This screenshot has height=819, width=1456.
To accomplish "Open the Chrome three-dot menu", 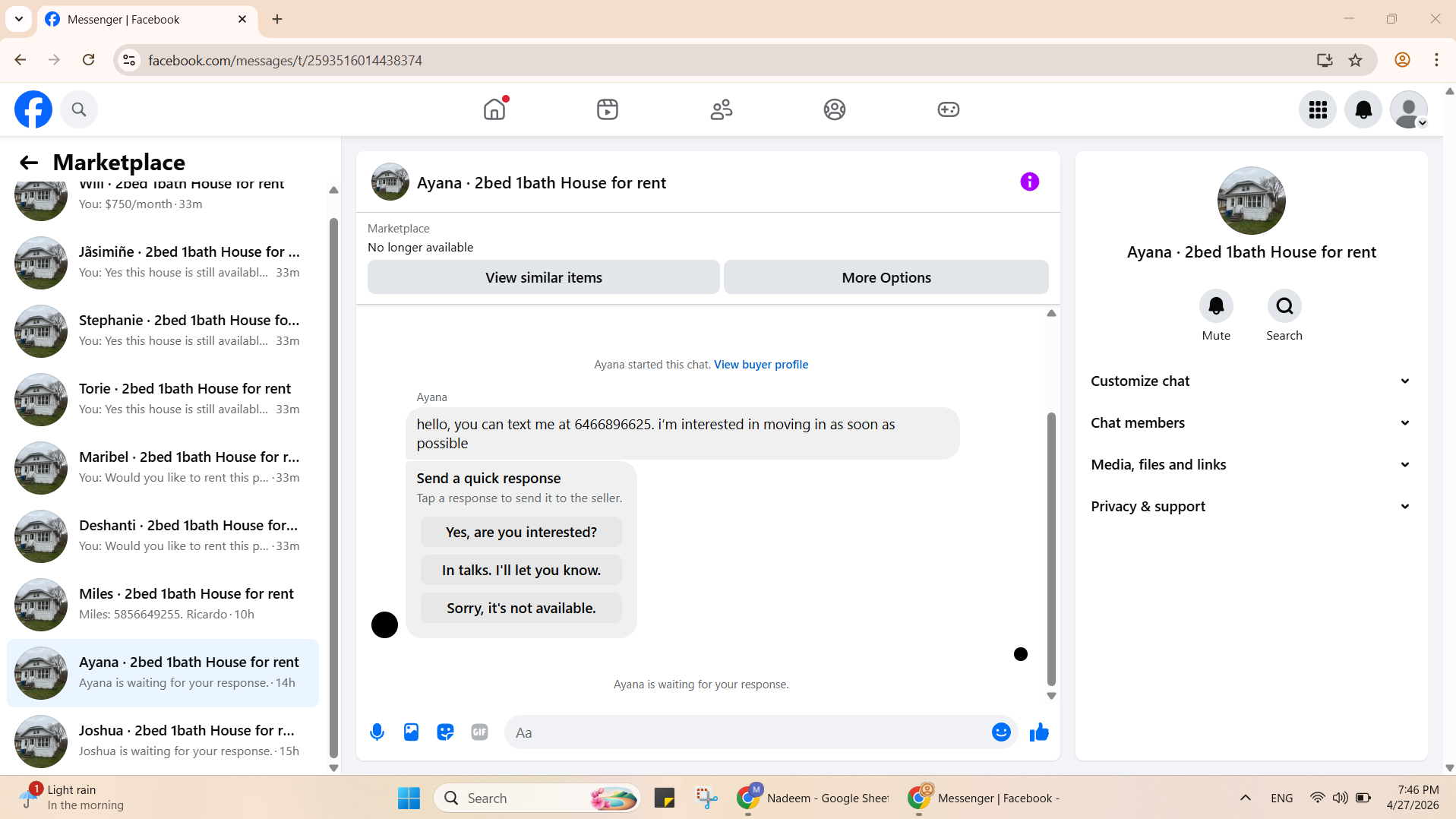I will coord(1436,60).
